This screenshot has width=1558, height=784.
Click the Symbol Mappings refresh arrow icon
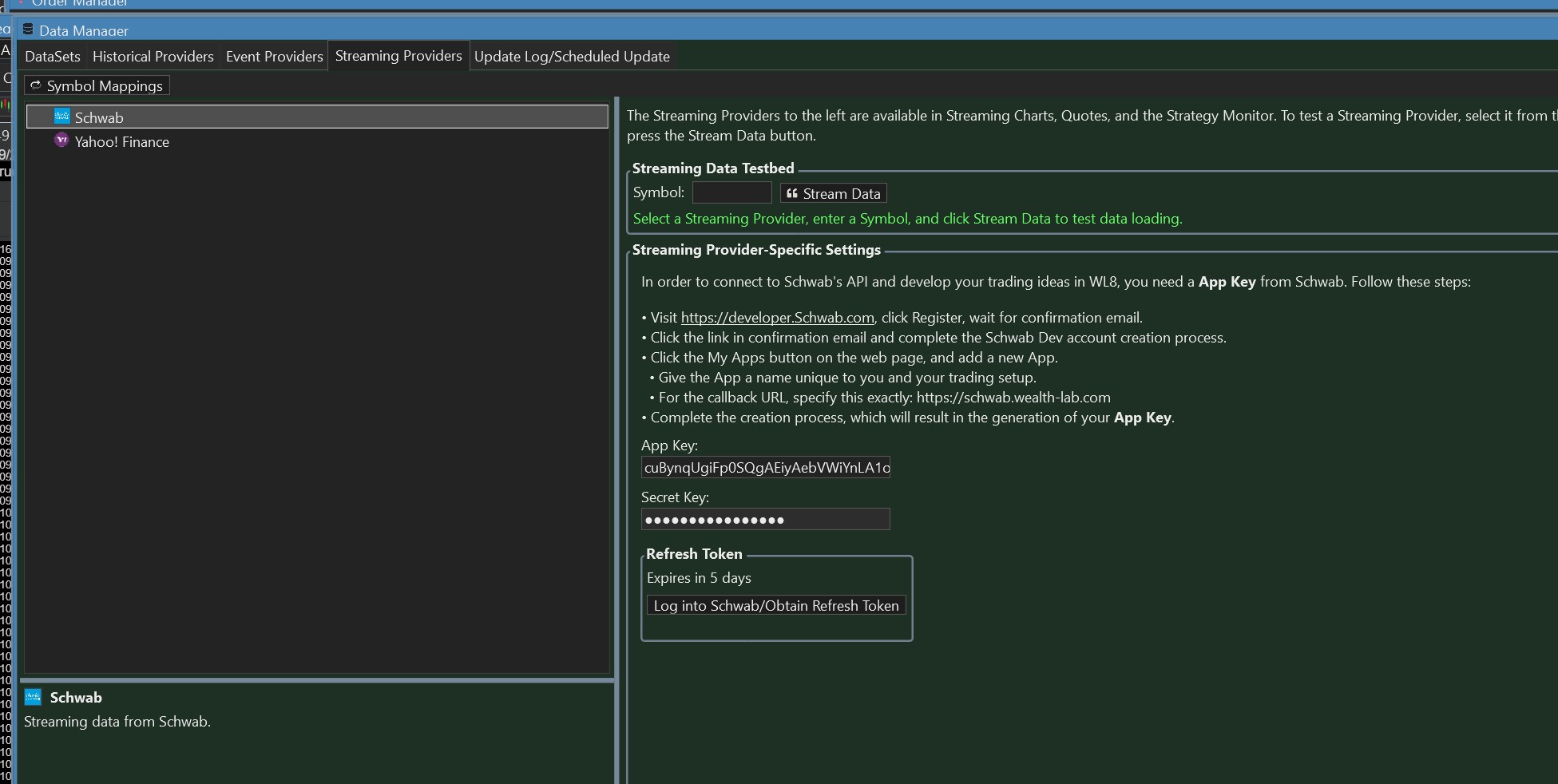(36, 85)
